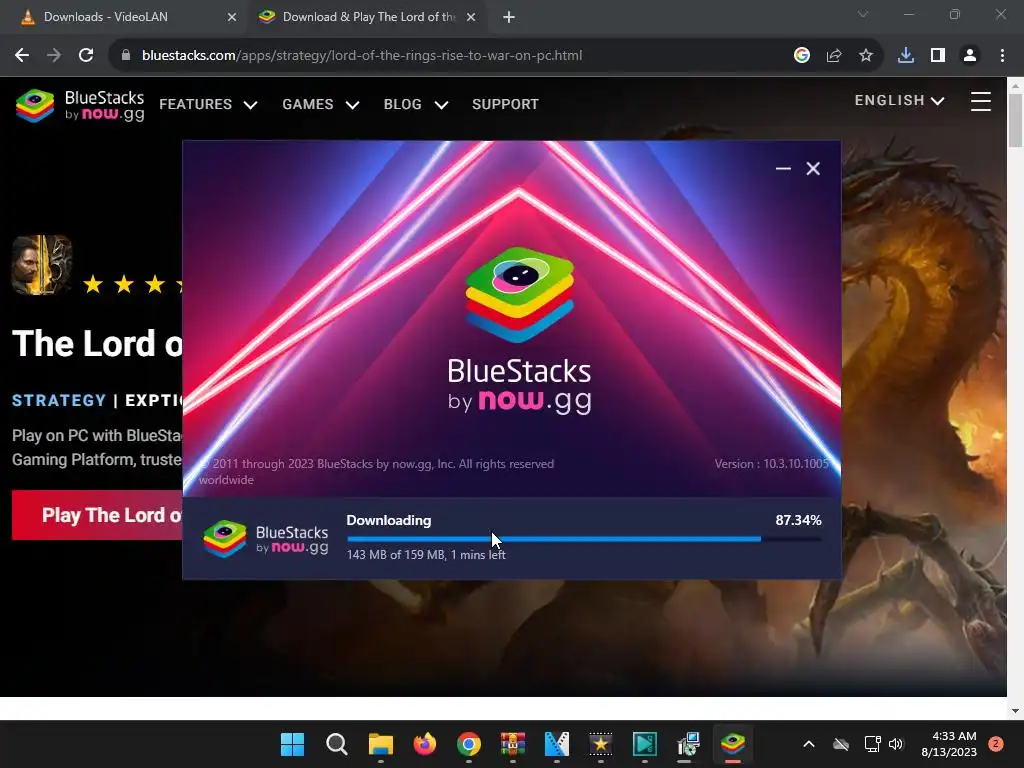Close the Downloads - VideoLAN tab
The image size is (1024, 768).
click(x=232, y=17)
